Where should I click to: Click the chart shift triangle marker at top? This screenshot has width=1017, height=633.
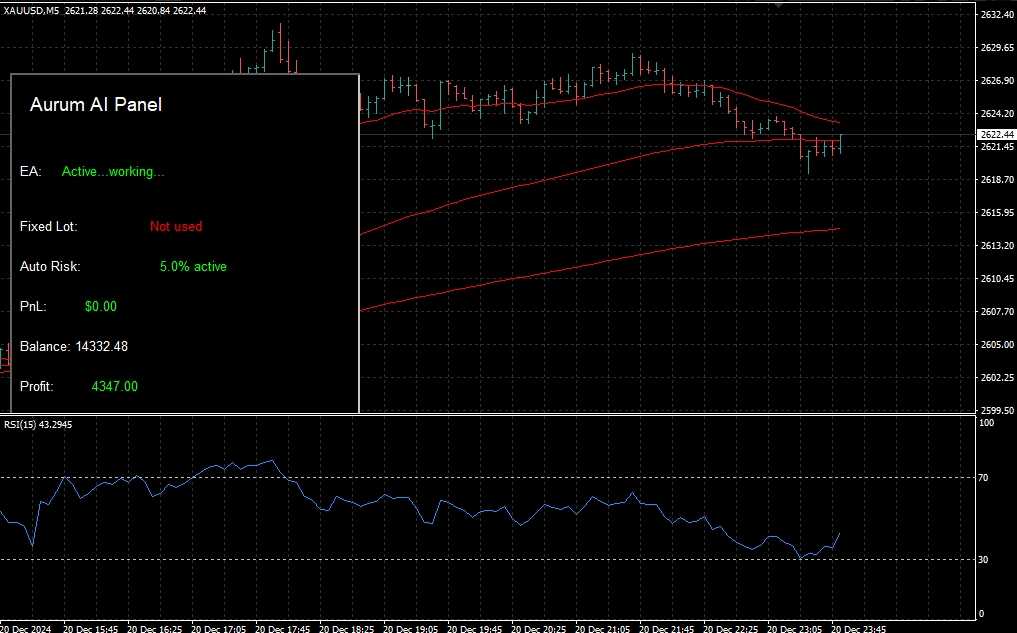pos(779,4)
